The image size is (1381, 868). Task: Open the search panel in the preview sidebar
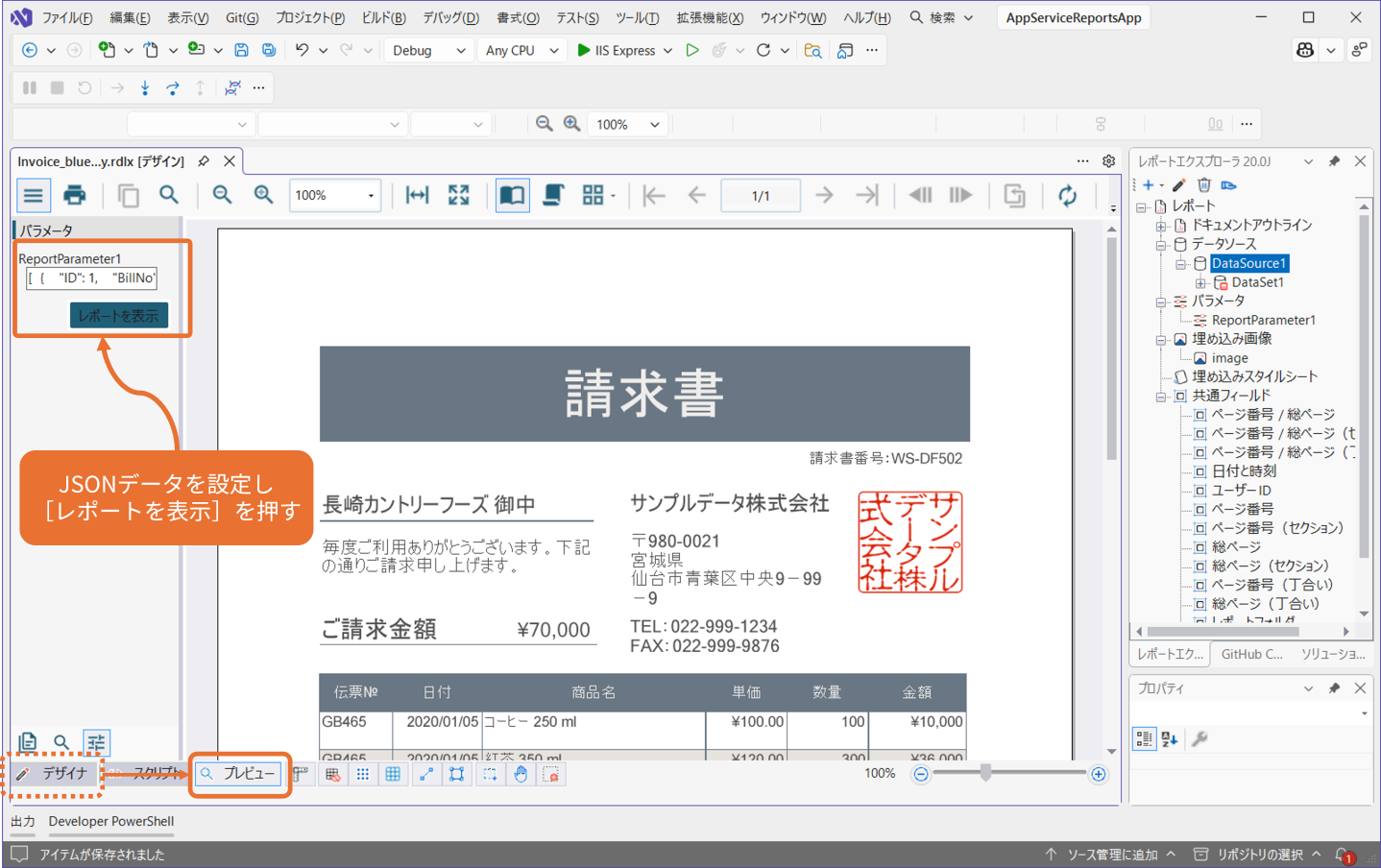61,742
